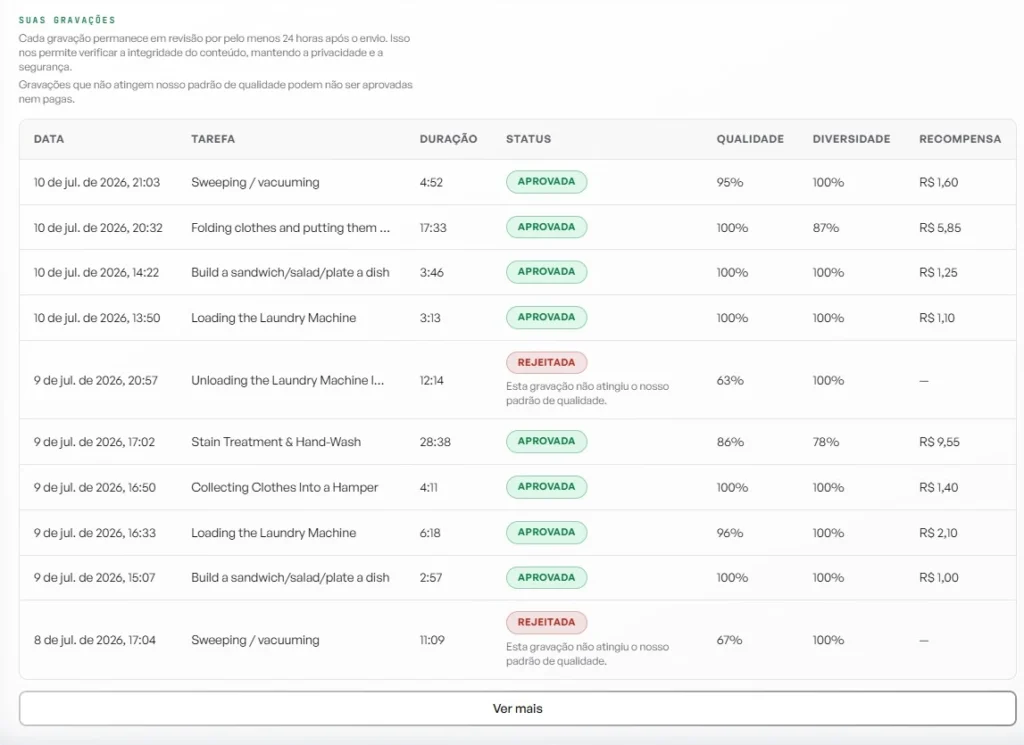Click APROVADA badge for Loading Laundry 16:33 row
This screenshot has width=1024, height=745.
[x=547, y=532]
